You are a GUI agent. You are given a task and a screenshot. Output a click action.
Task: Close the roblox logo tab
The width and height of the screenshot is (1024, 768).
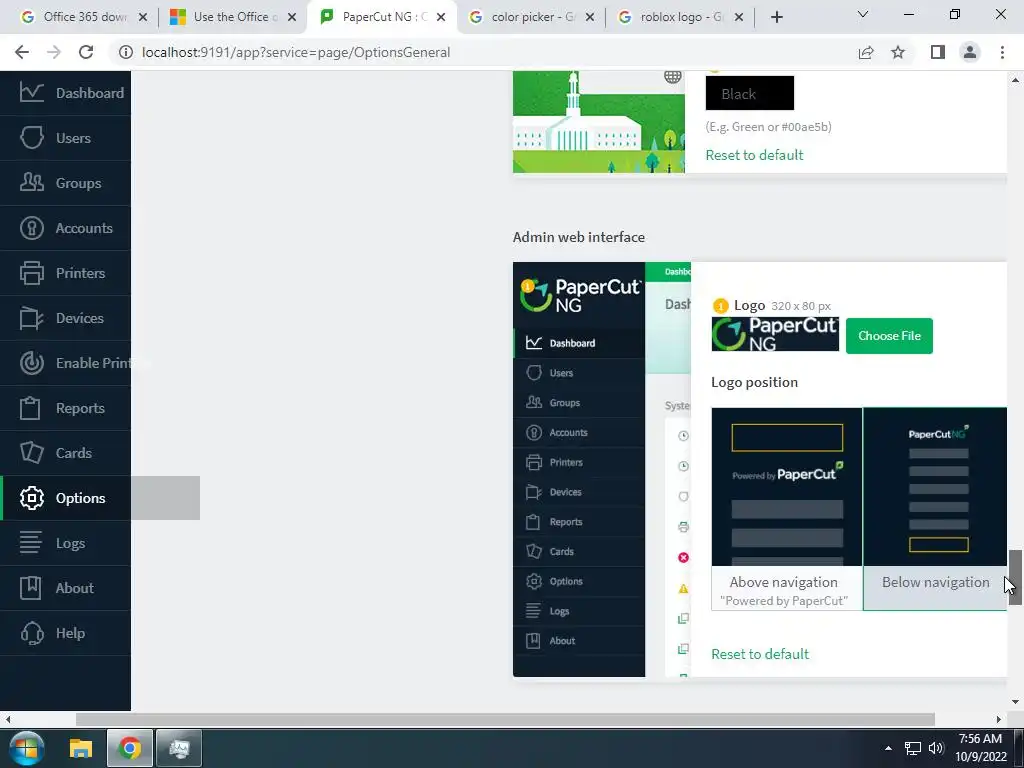pyautogui.click(x=739, y=18)
